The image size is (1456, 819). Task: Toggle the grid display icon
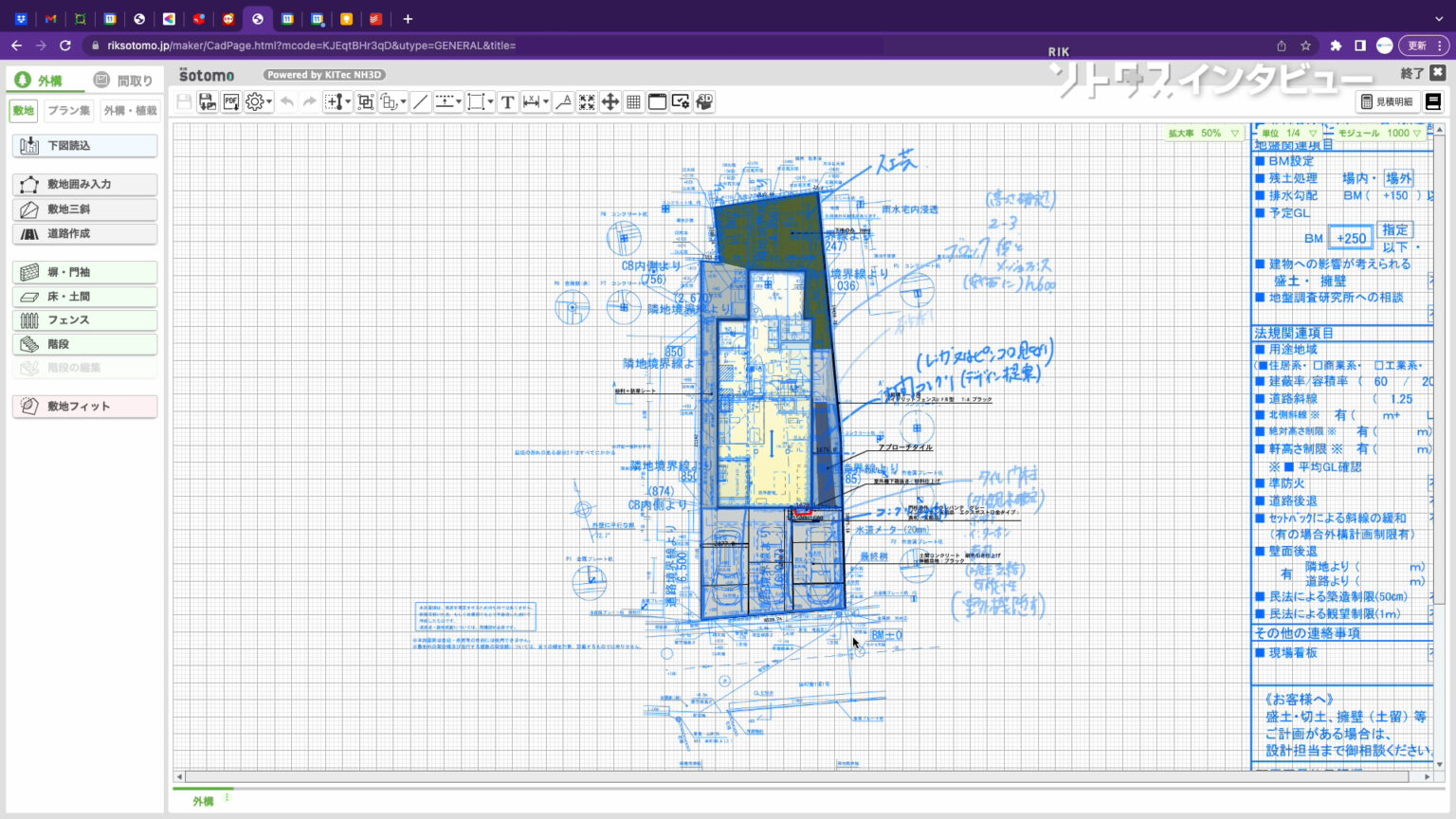pyautogui.click(x=633, y=102)
